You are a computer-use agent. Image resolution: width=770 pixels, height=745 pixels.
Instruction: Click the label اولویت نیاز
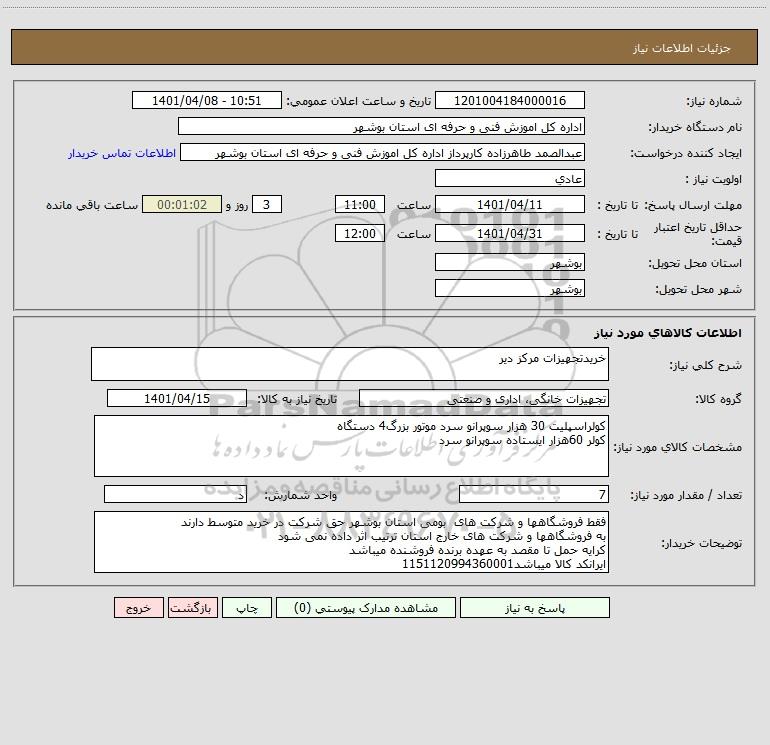coord(714,179)
